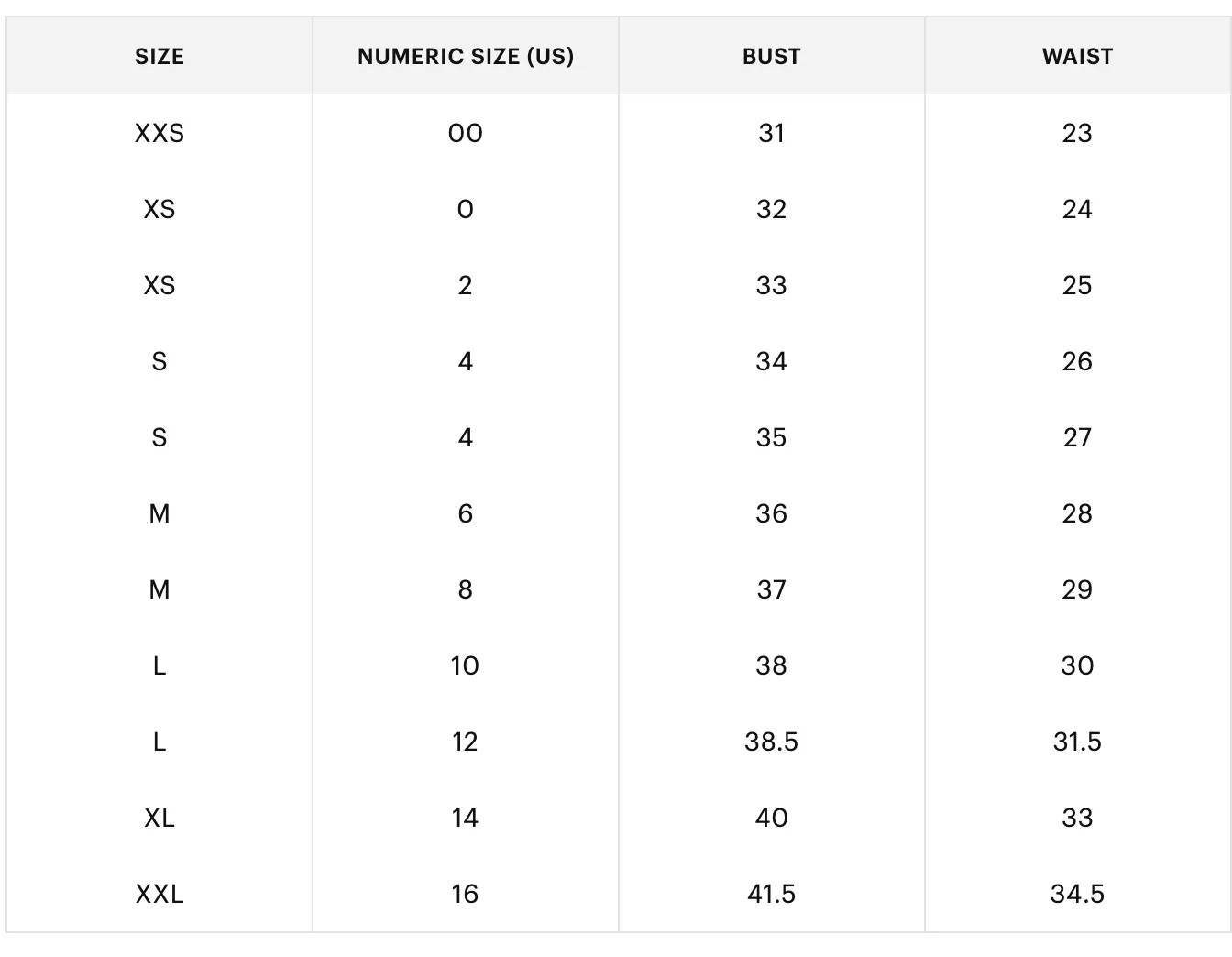The height and width of the screenshot is (957, 1232).
Task: Click the NUMERIC SIZE (US) header
Action: tap(466, 57)
